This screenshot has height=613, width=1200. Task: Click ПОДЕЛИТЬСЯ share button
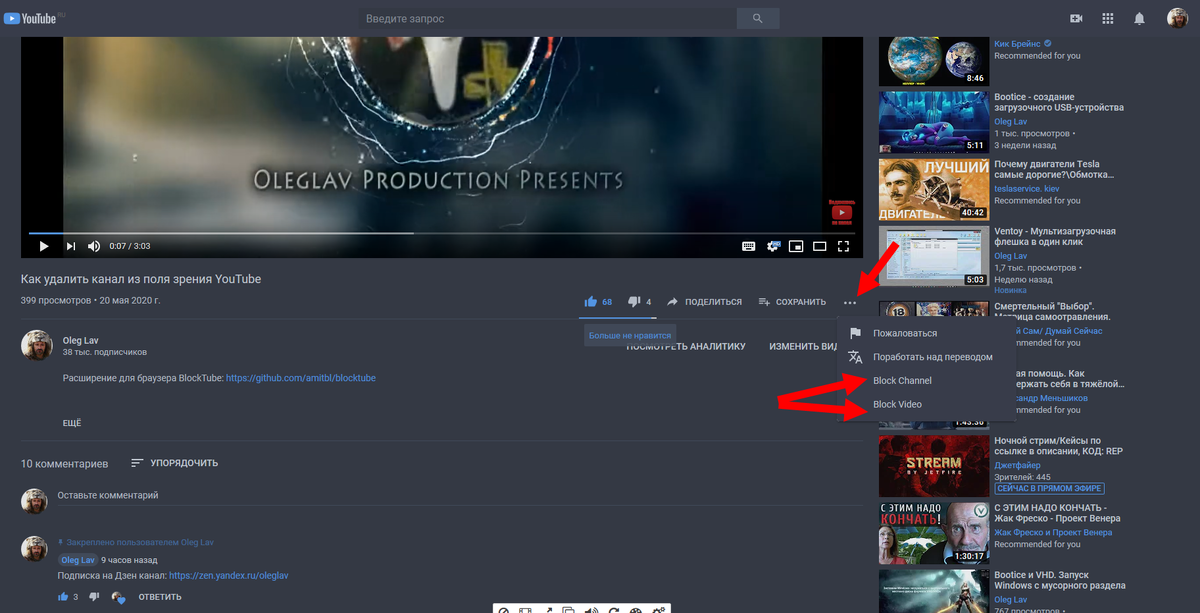(x=705, y=301)
